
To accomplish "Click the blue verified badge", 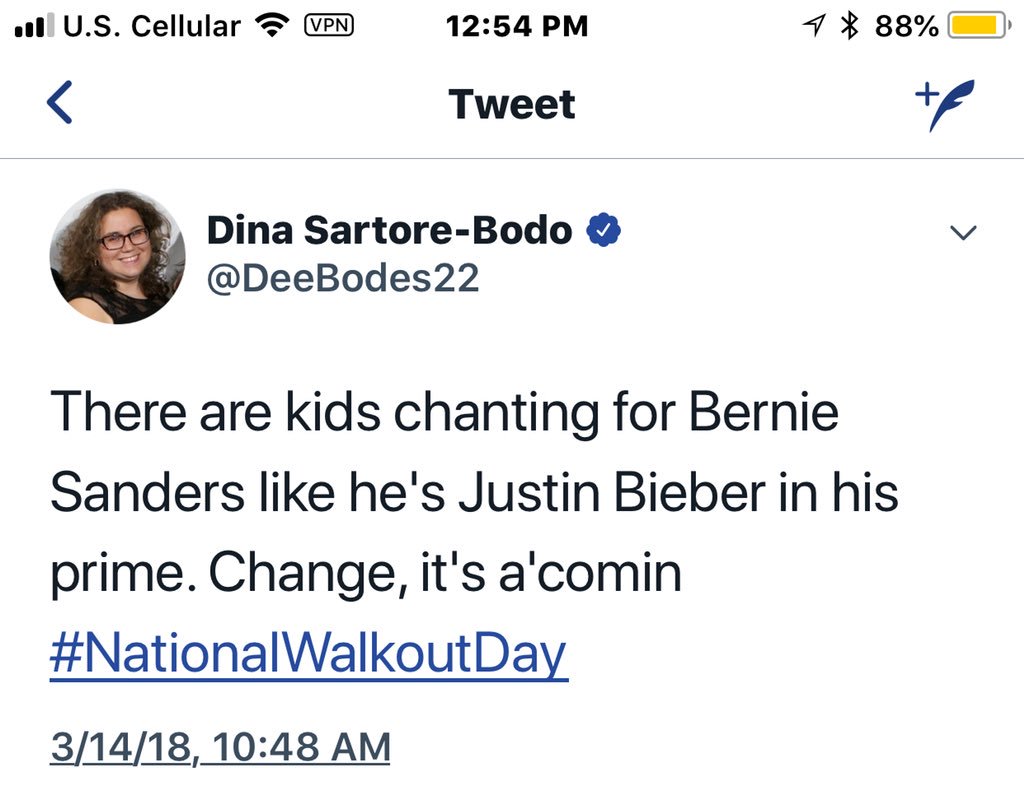I will (604, 231).
